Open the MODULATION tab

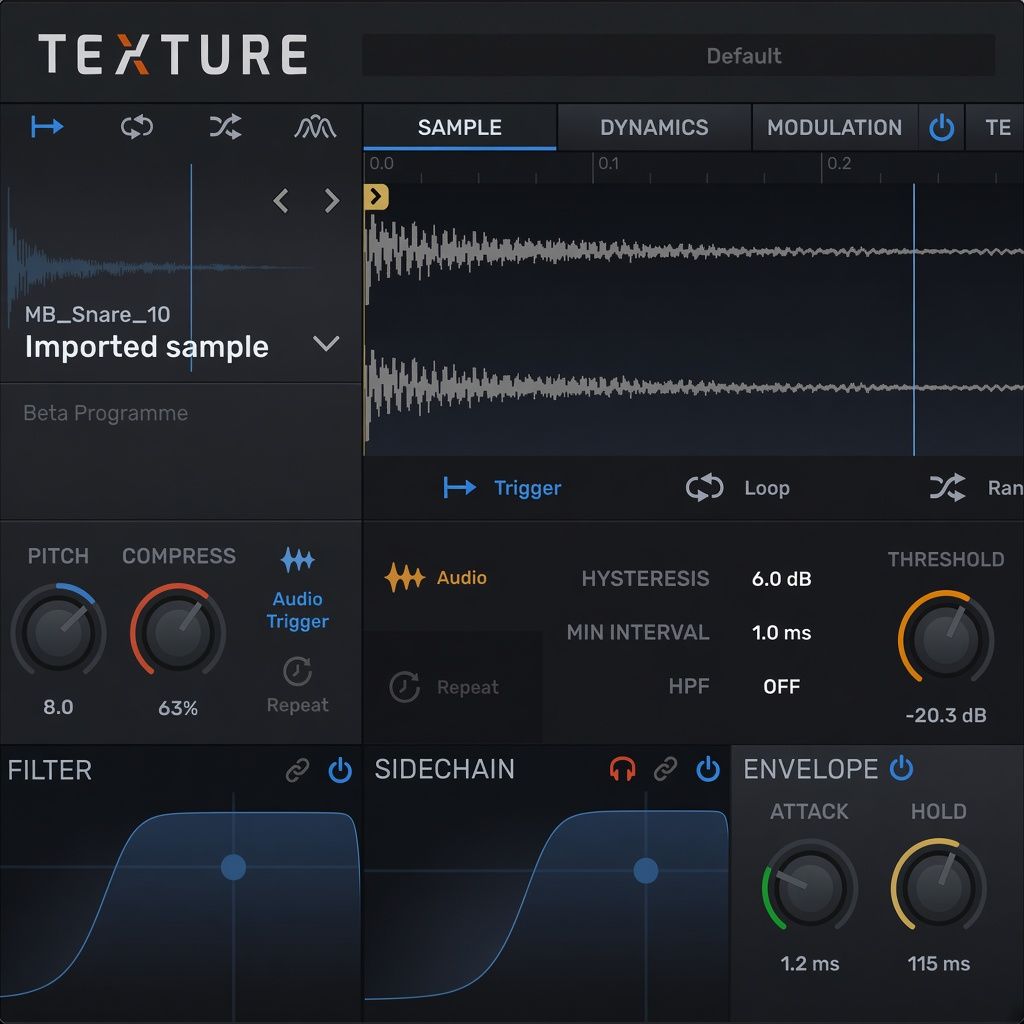point(834,127)
